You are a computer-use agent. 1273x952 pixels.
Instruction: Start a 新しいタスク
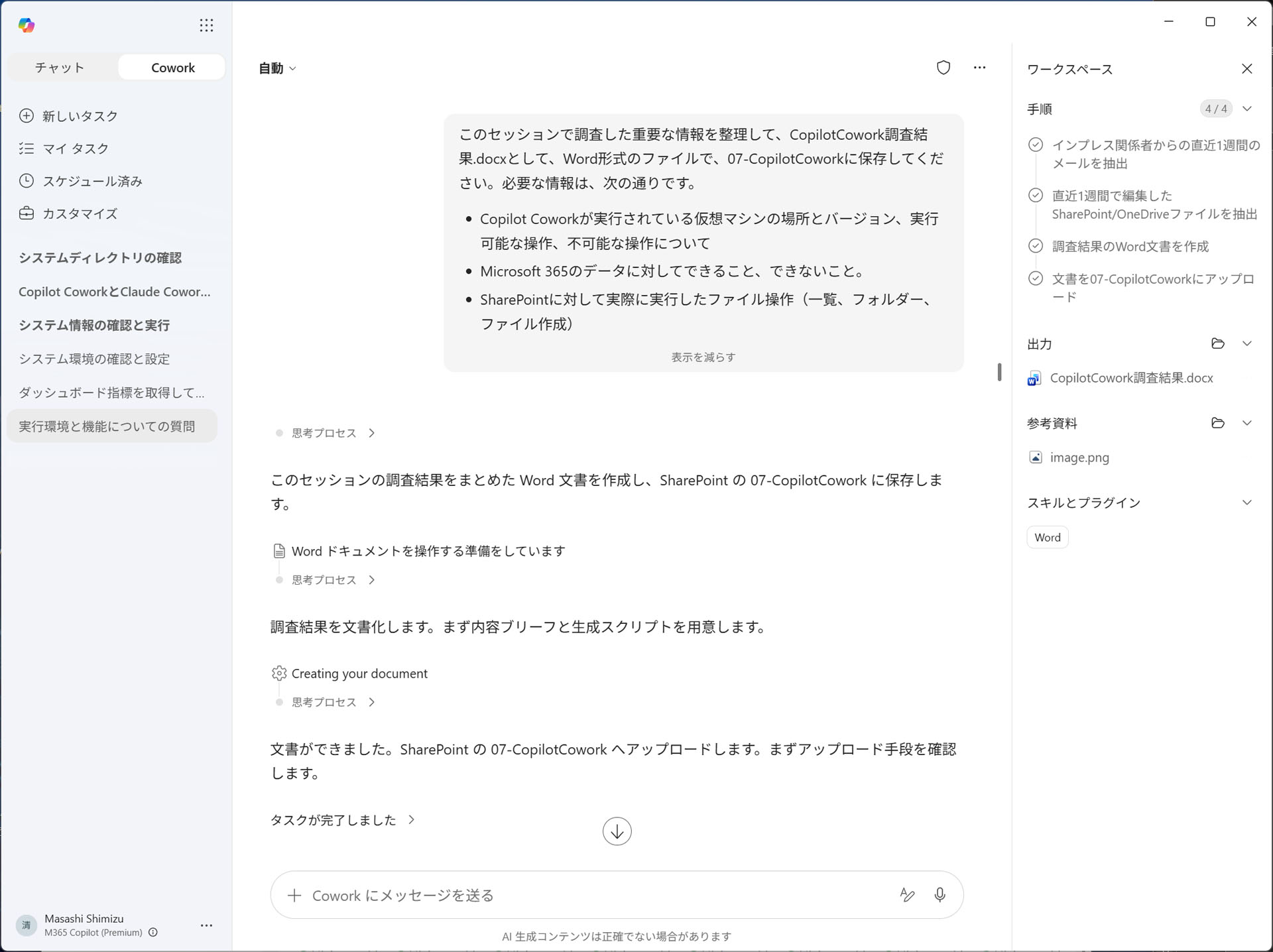[80, 116]
